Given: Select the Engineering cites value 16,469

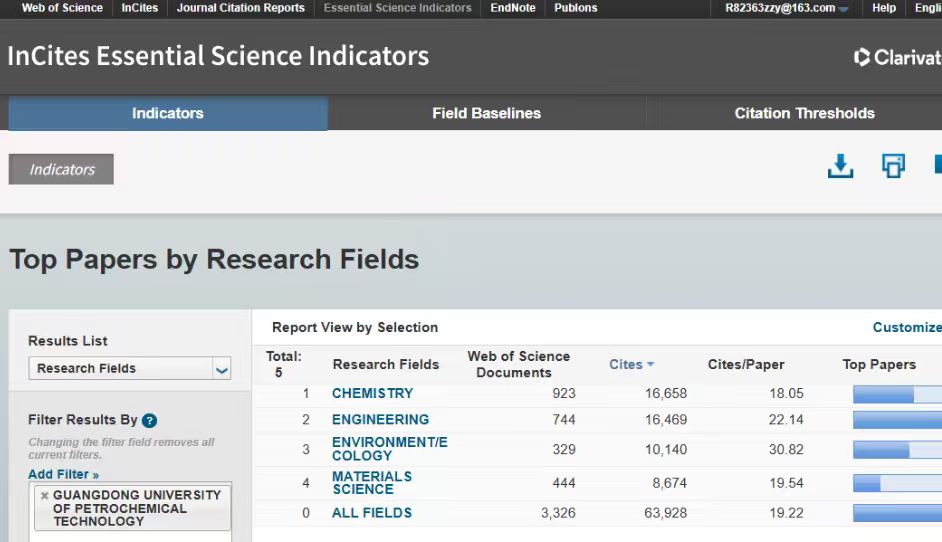Looking at the screenshot, I should click(x=666, y=419).
